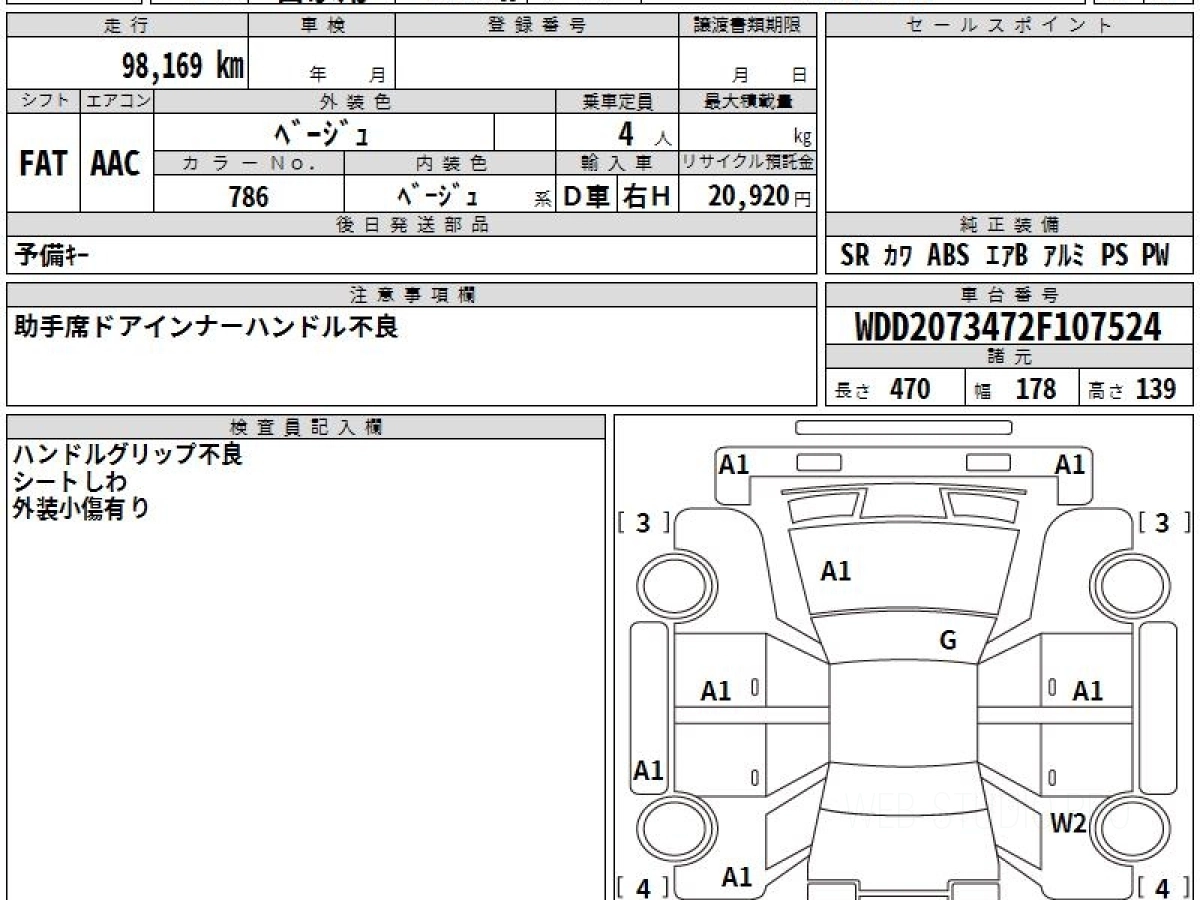Select color number 786

(249, 196)
